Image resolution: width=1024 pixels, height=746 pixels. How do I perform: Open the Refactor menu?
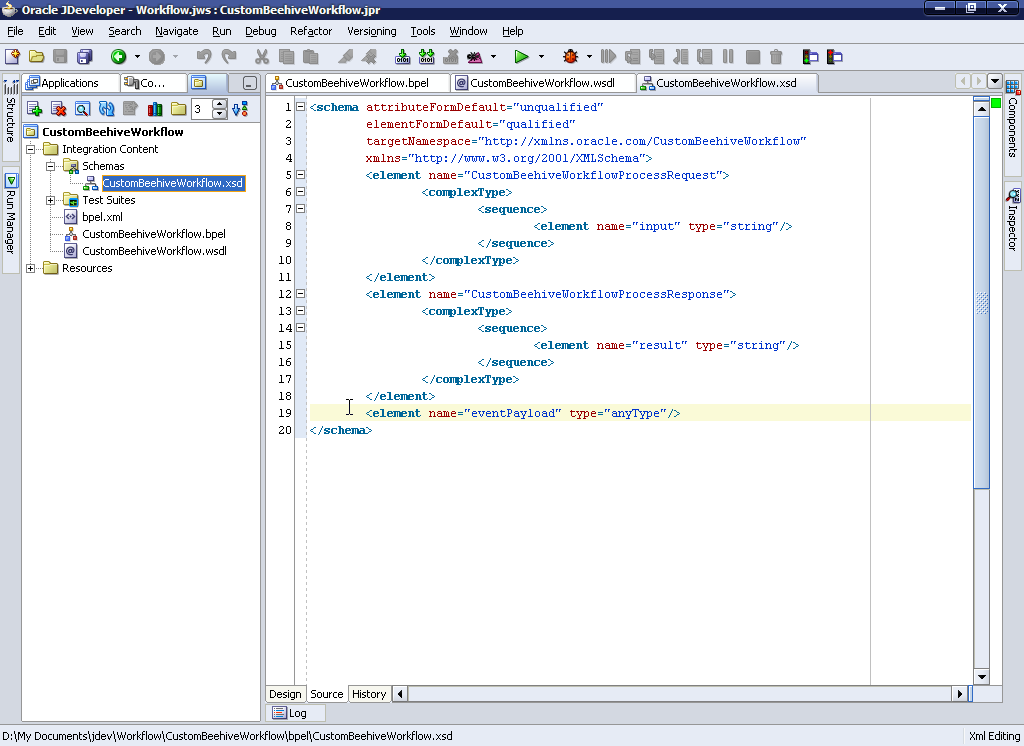(310, 31)
